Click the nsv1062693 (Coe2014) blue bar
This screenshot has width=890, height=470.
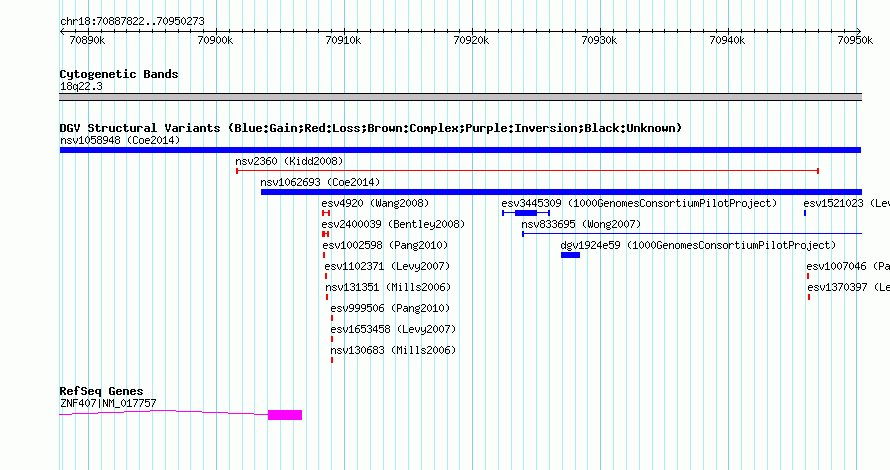click(561, 192)
